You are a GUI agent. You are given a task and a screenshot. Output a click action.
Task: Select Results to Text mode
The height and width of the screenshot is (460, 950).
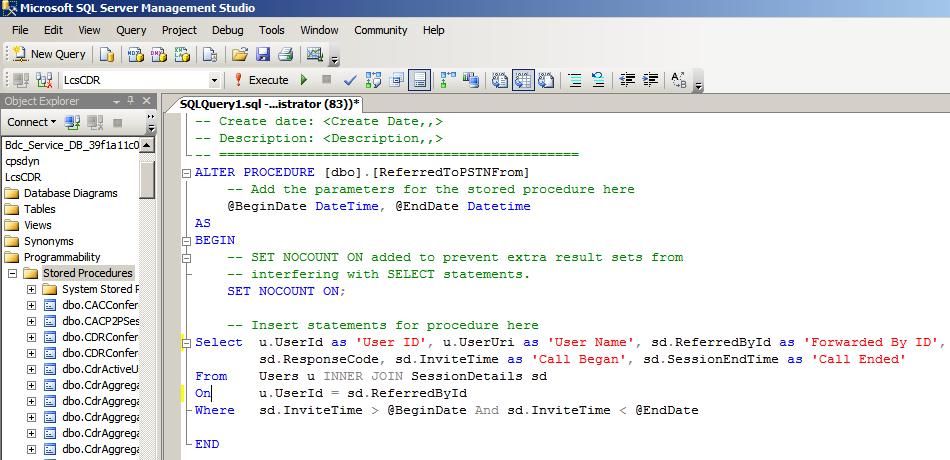point(500,80)
